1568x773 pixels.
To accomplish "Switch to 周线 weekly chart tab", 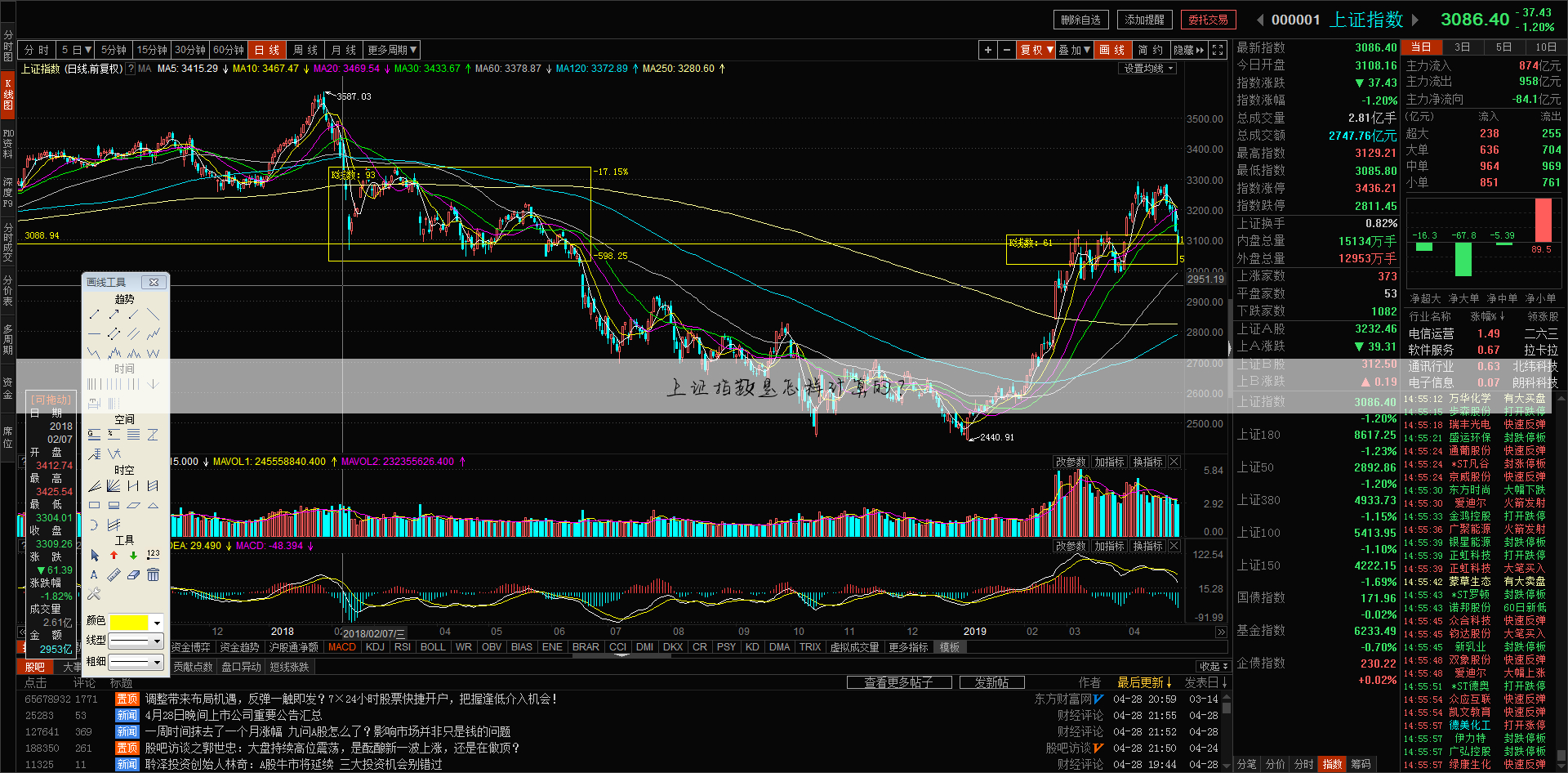I will [x=305, y=50].
